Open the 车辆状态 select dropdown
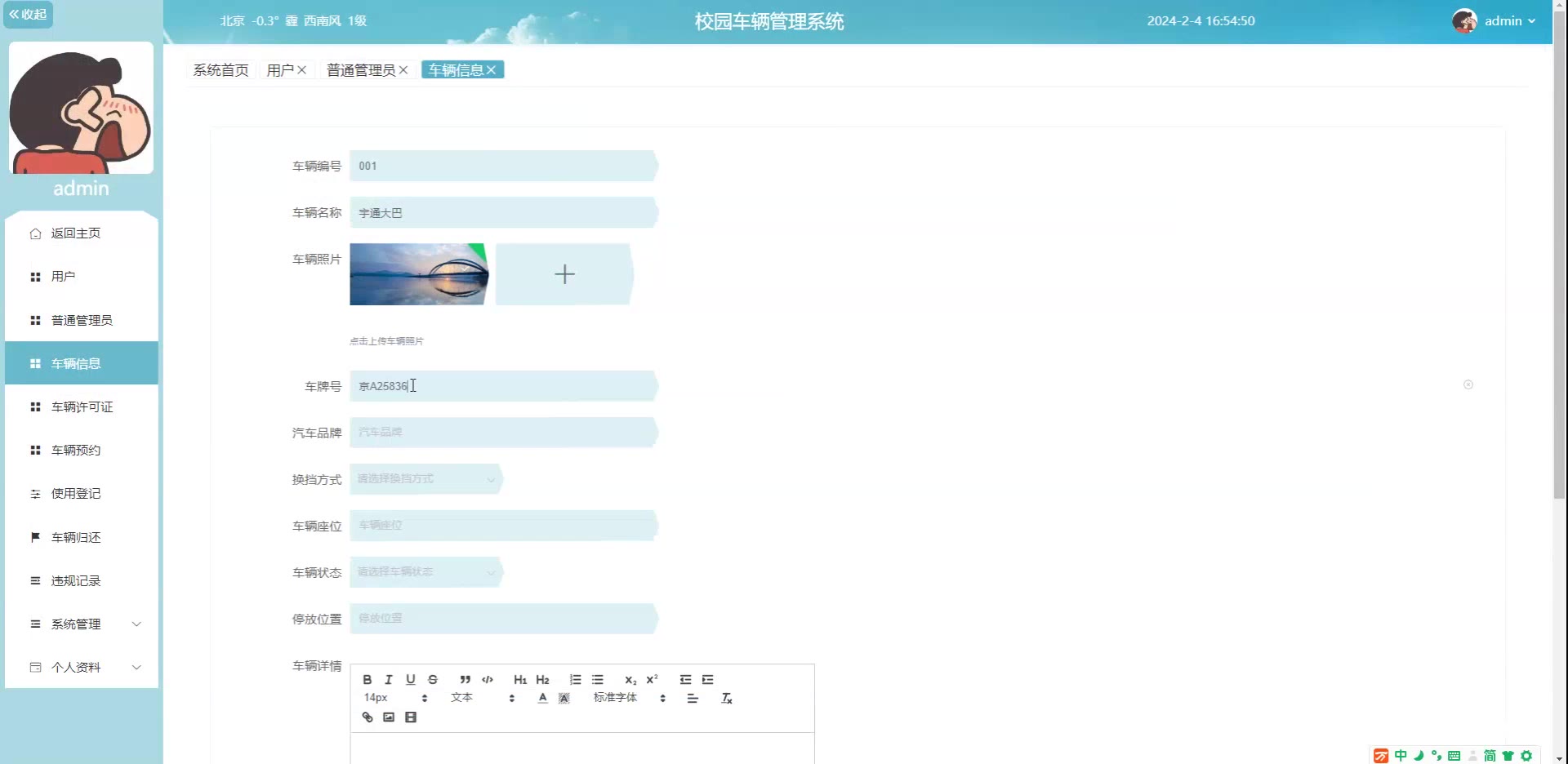Image resolution: width=1568 pixels, height=764 pixels. (426, 572)
